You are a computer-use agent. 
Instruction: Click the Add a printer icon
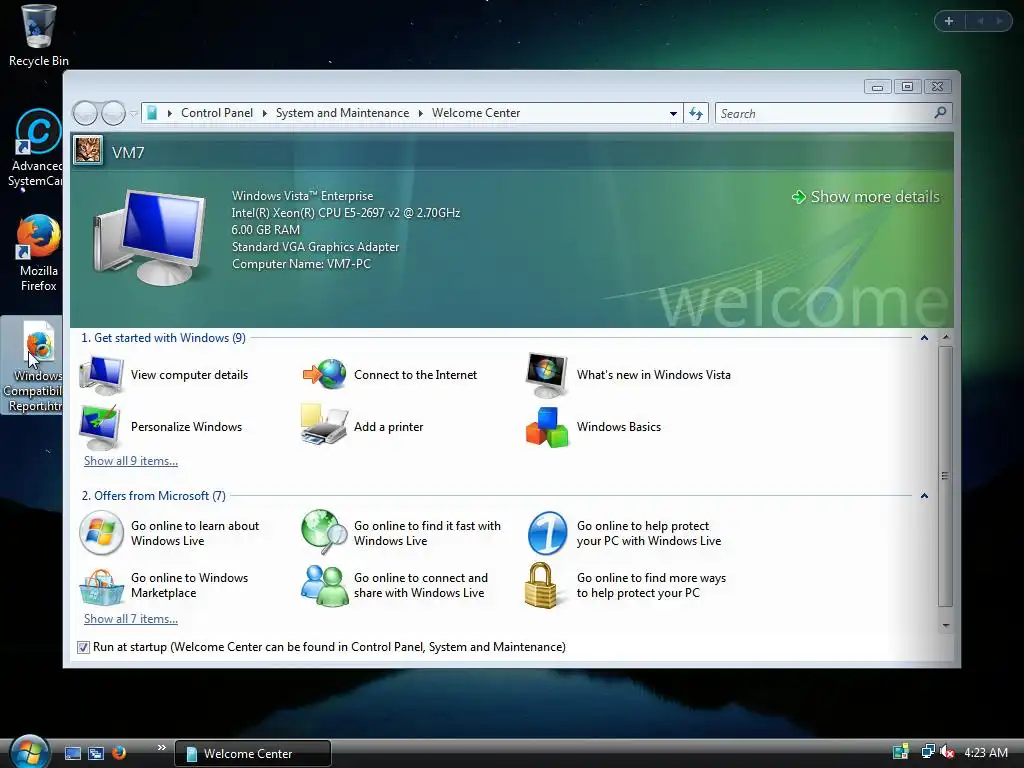point(324,424)
